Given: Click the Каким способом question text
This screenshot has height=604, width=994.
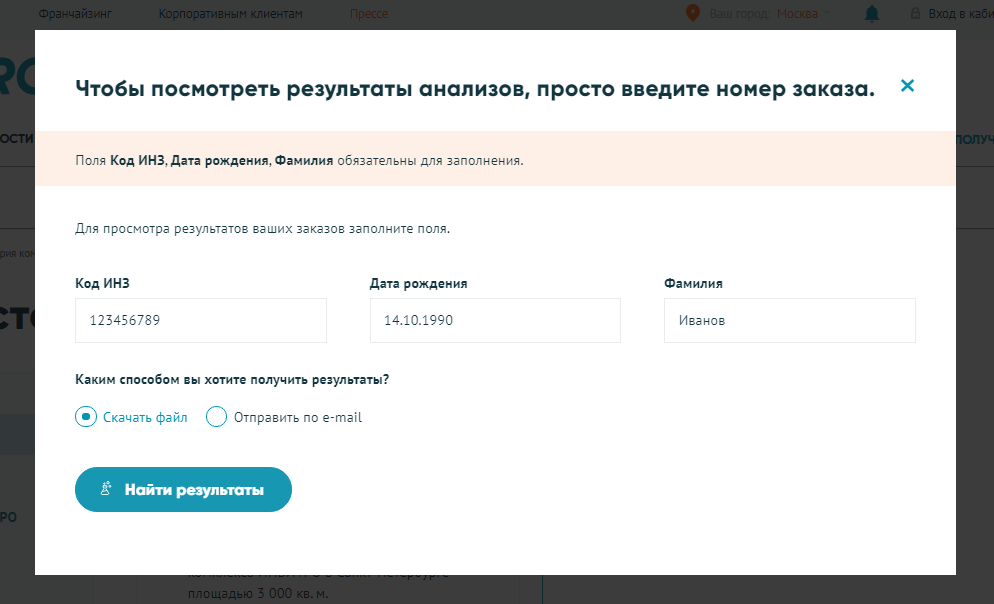Looking at the screenshot, I should pyautogui.click(x=232, y=380).
